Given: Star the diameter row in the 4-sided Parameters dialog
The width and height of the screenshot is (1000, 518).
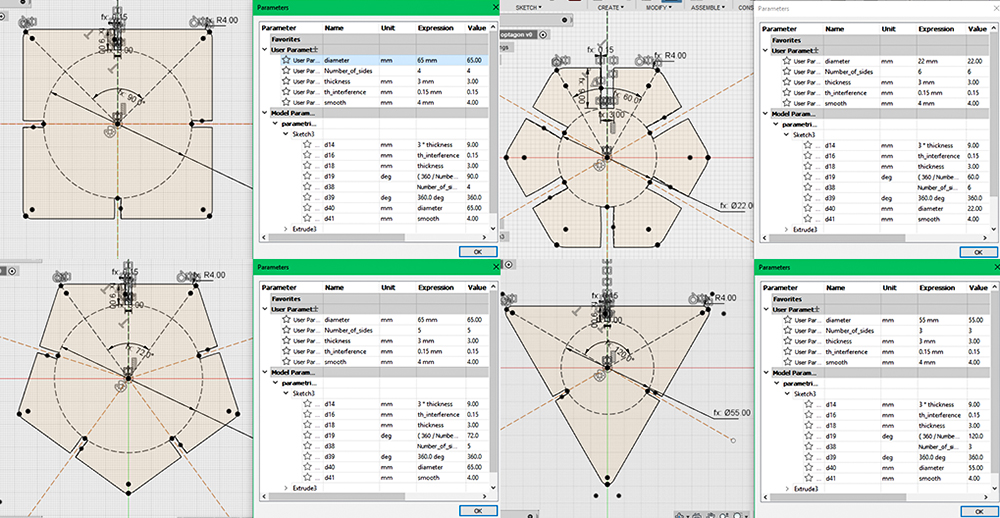Looking at the screenshot, I should click(286, 61).
